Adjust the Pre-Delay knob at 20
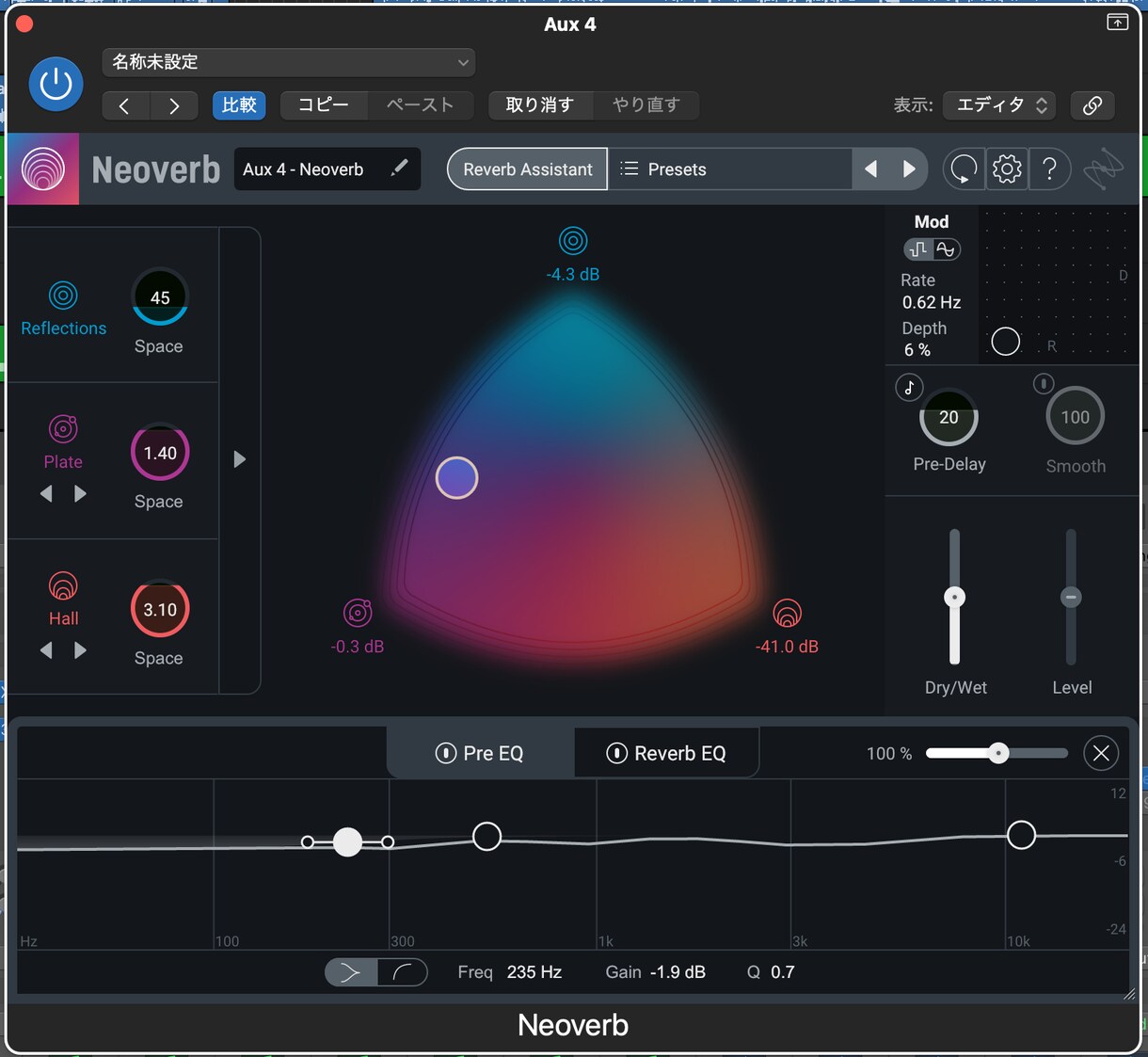 click(x=949, y=417)
